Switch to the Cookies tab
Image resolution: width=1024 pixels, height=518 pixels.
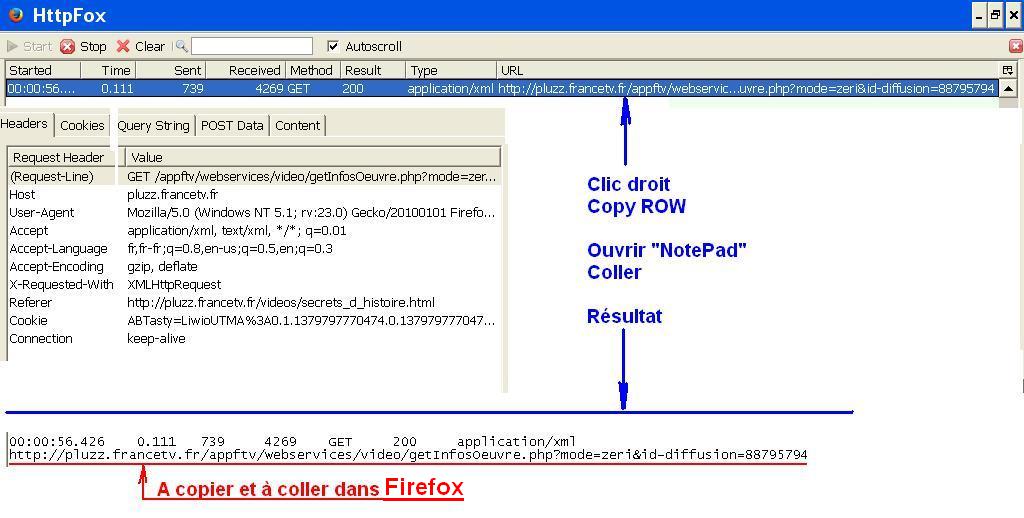[x=82, y=125]
